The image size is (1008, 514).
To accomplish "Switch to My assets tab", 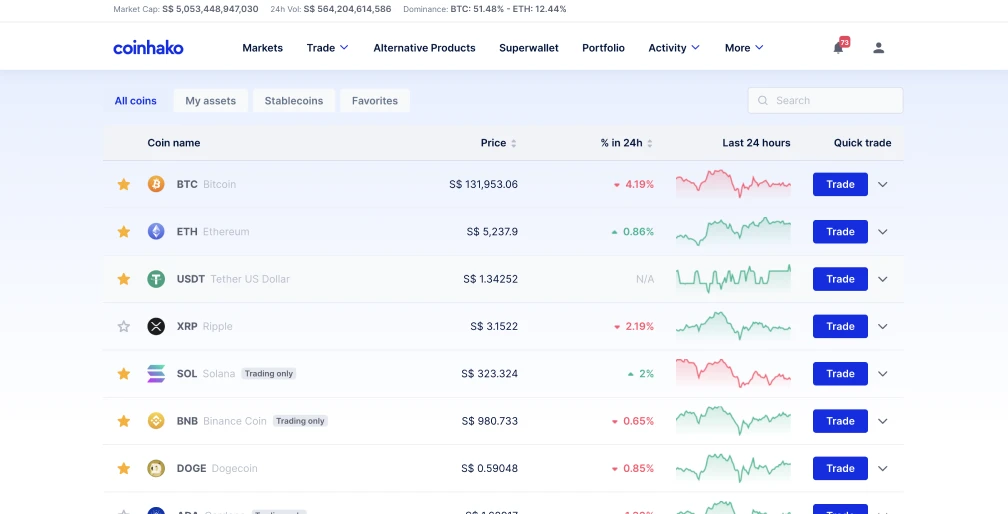I will (211, 100).
